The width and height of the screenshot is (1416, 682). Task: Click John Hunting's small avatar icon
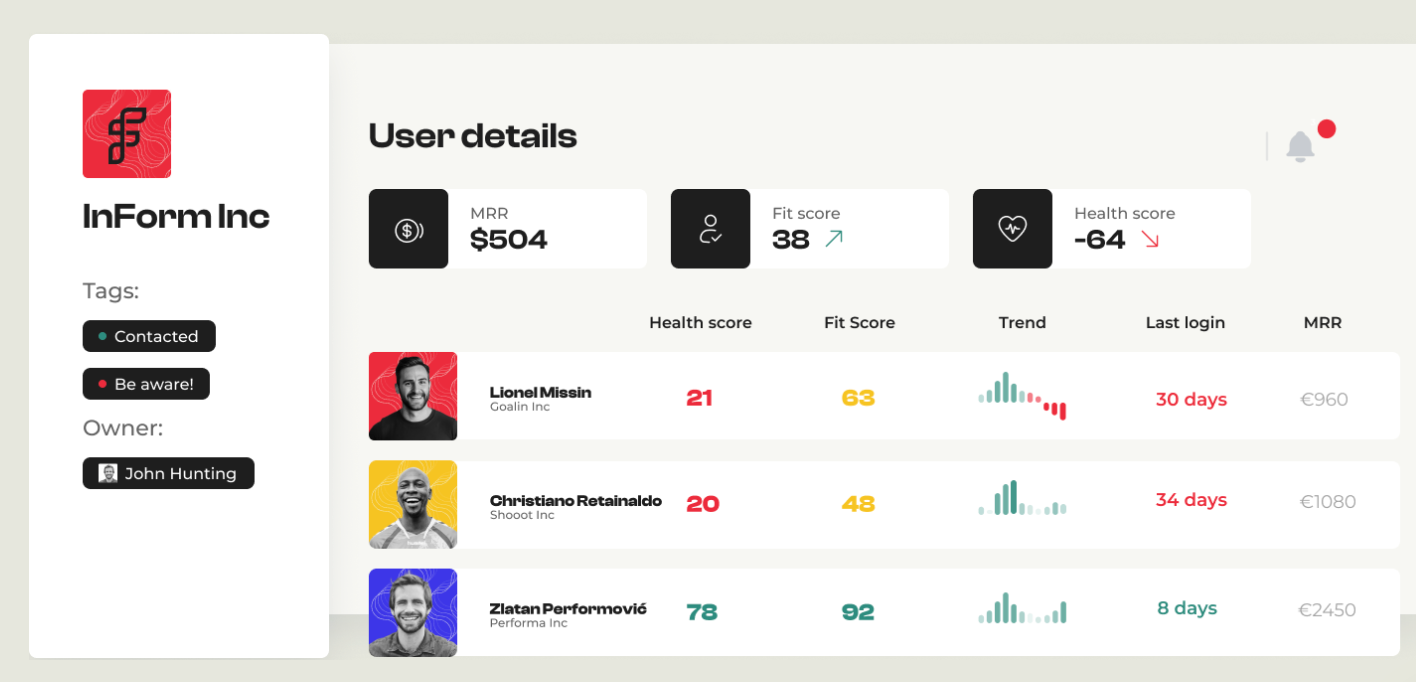(108, 474)
